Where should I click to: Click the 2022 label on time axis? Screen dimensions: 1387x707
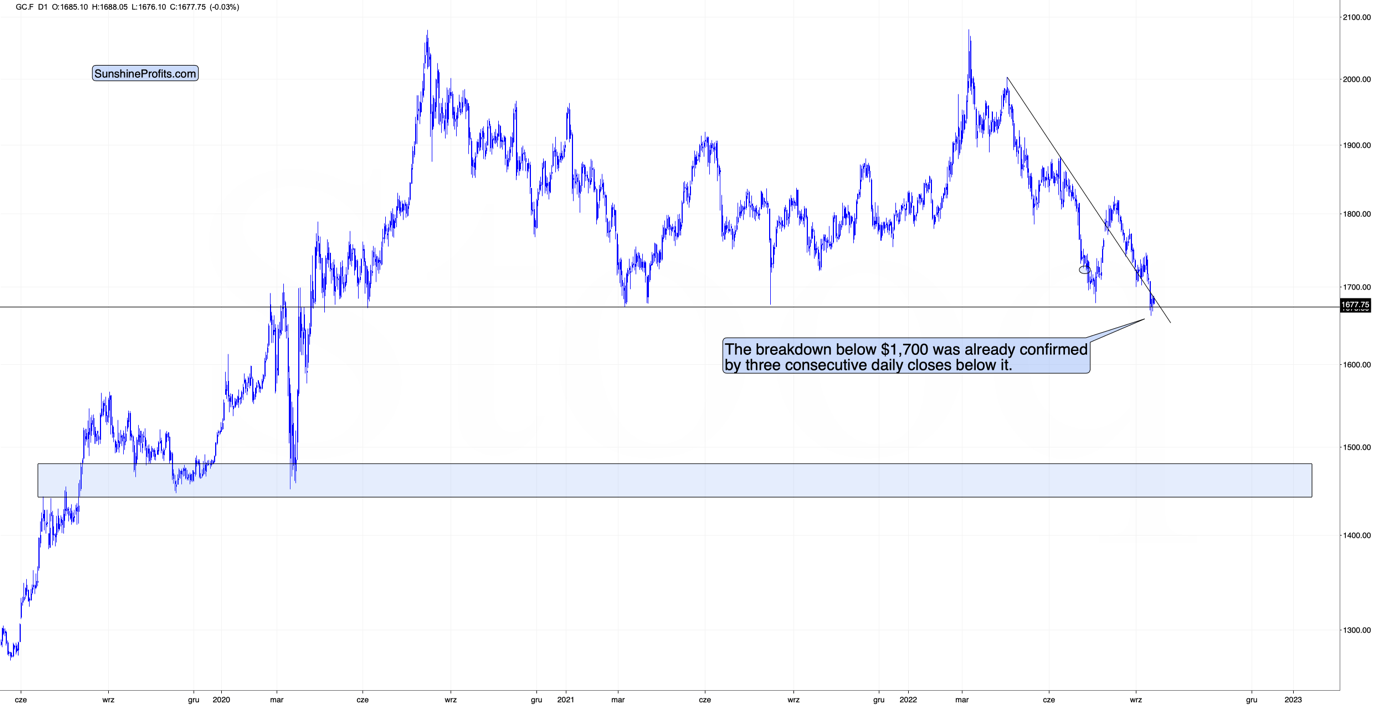[908, 700]
